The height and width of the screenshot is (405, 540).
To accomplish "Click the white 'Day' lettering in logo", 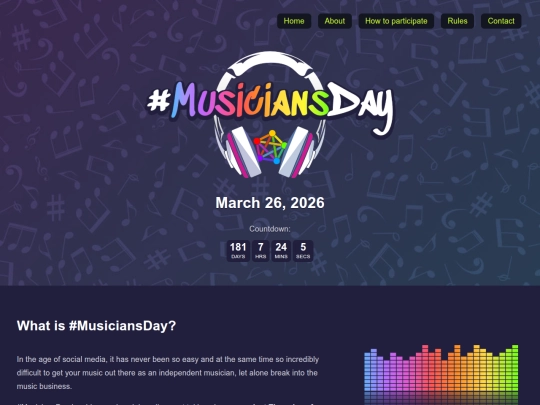I will pyautogui.click(x=361, y=107).
